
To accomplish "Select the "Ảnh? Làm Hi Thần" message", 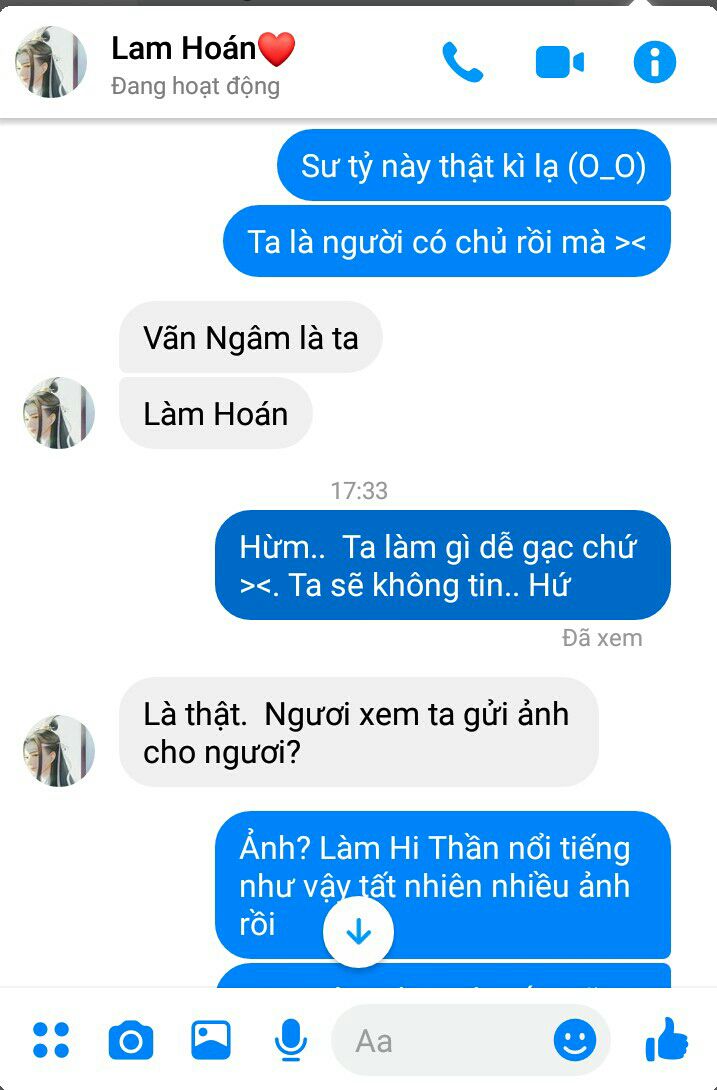I will click(442, 885).
